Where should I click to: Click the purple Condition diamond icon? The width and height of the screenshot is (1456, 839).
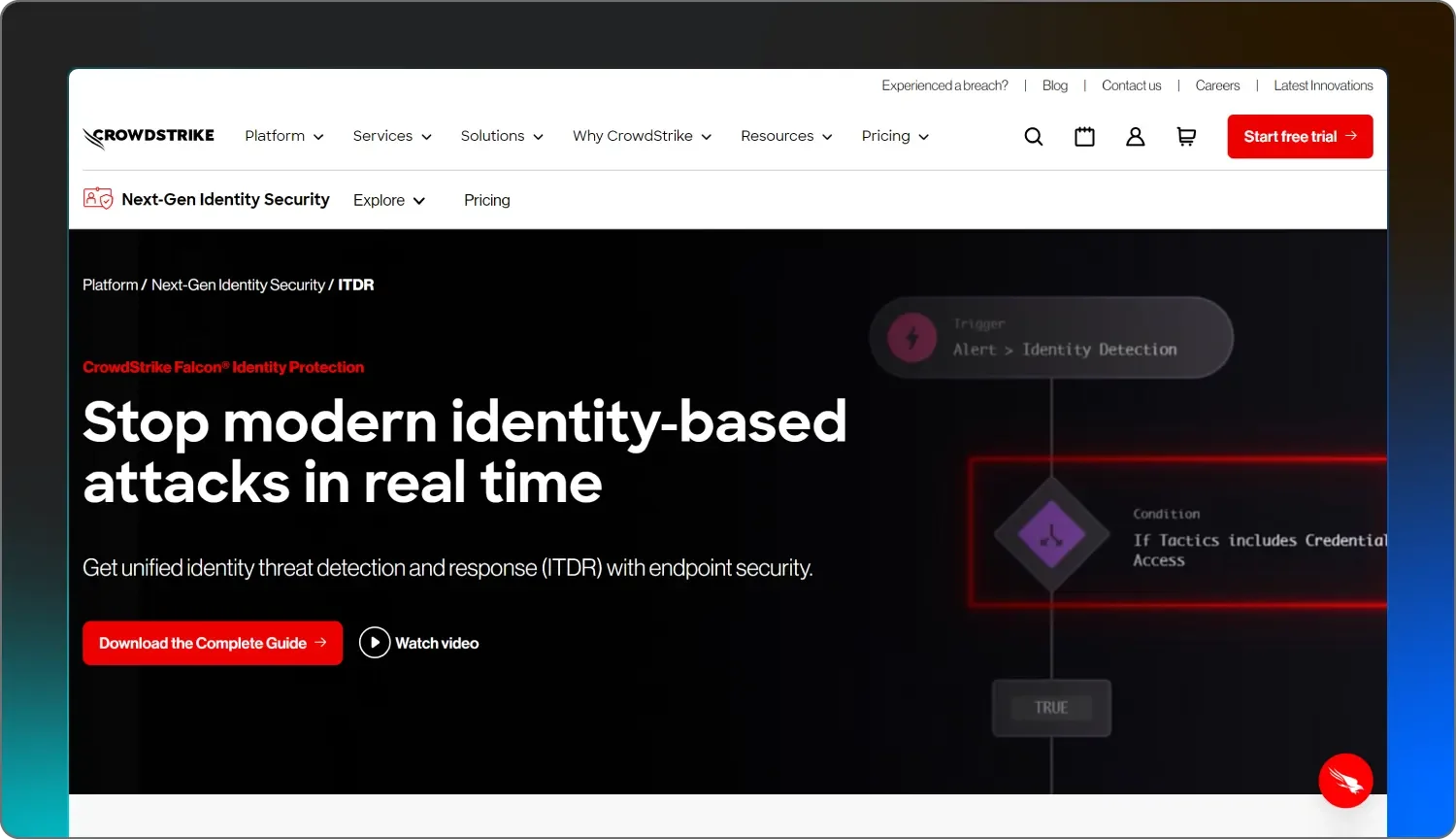coord(1051,534)
